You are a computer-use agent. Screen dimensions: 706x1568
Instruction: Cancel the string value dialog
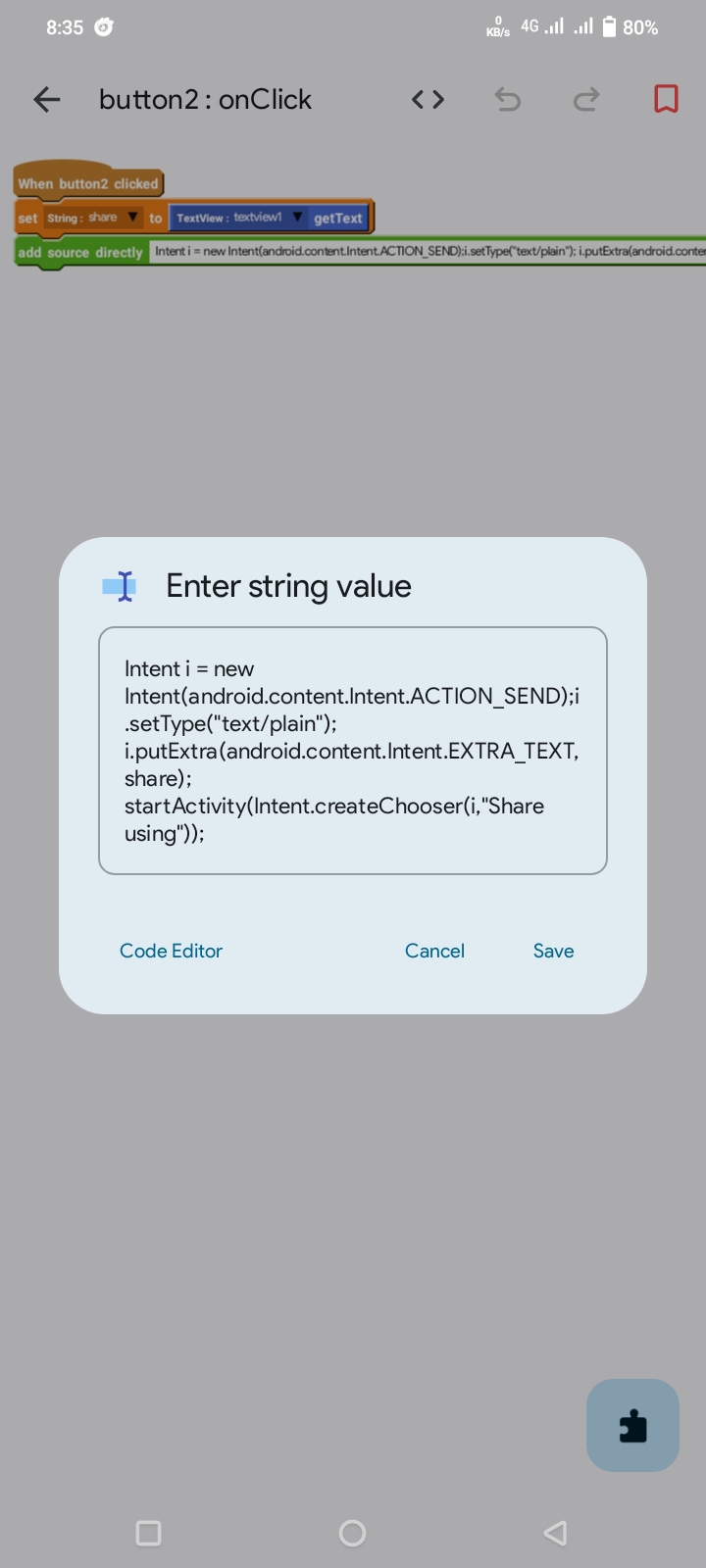coord(434,951)
